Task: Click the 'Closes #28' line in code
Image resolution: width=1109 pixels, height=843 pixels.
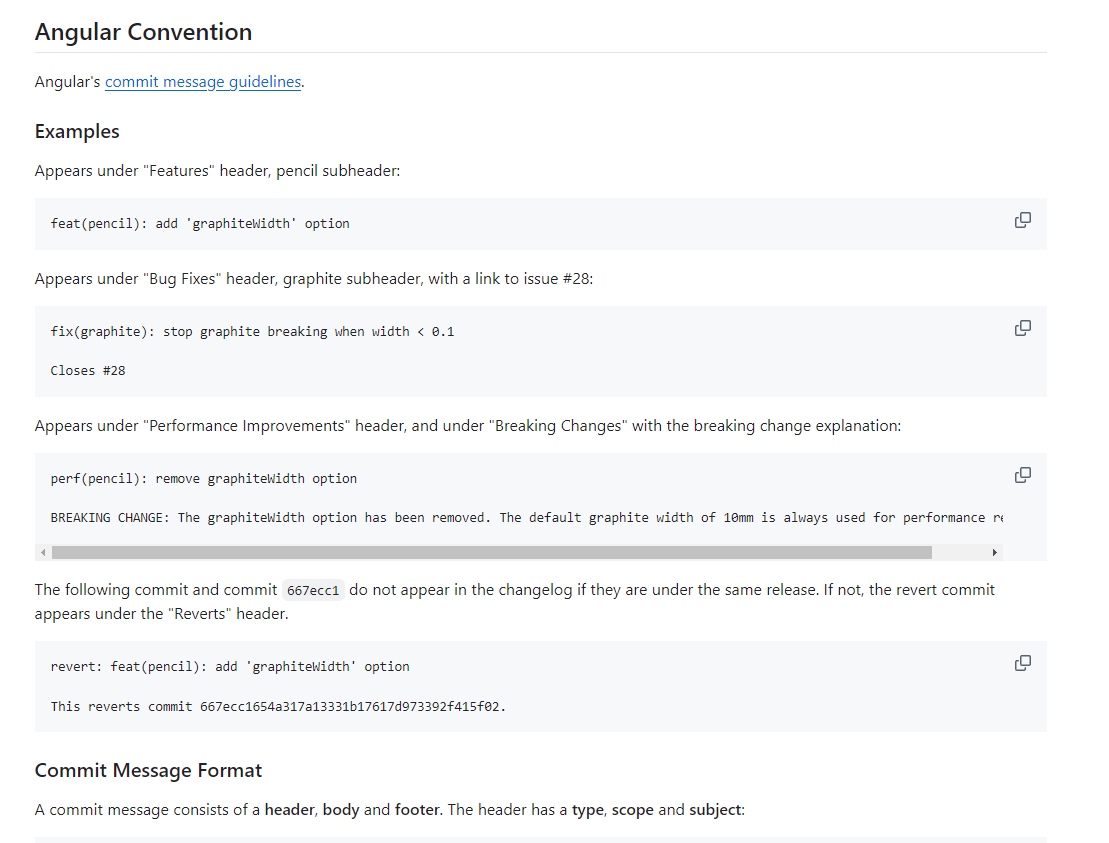Action: 88,371
